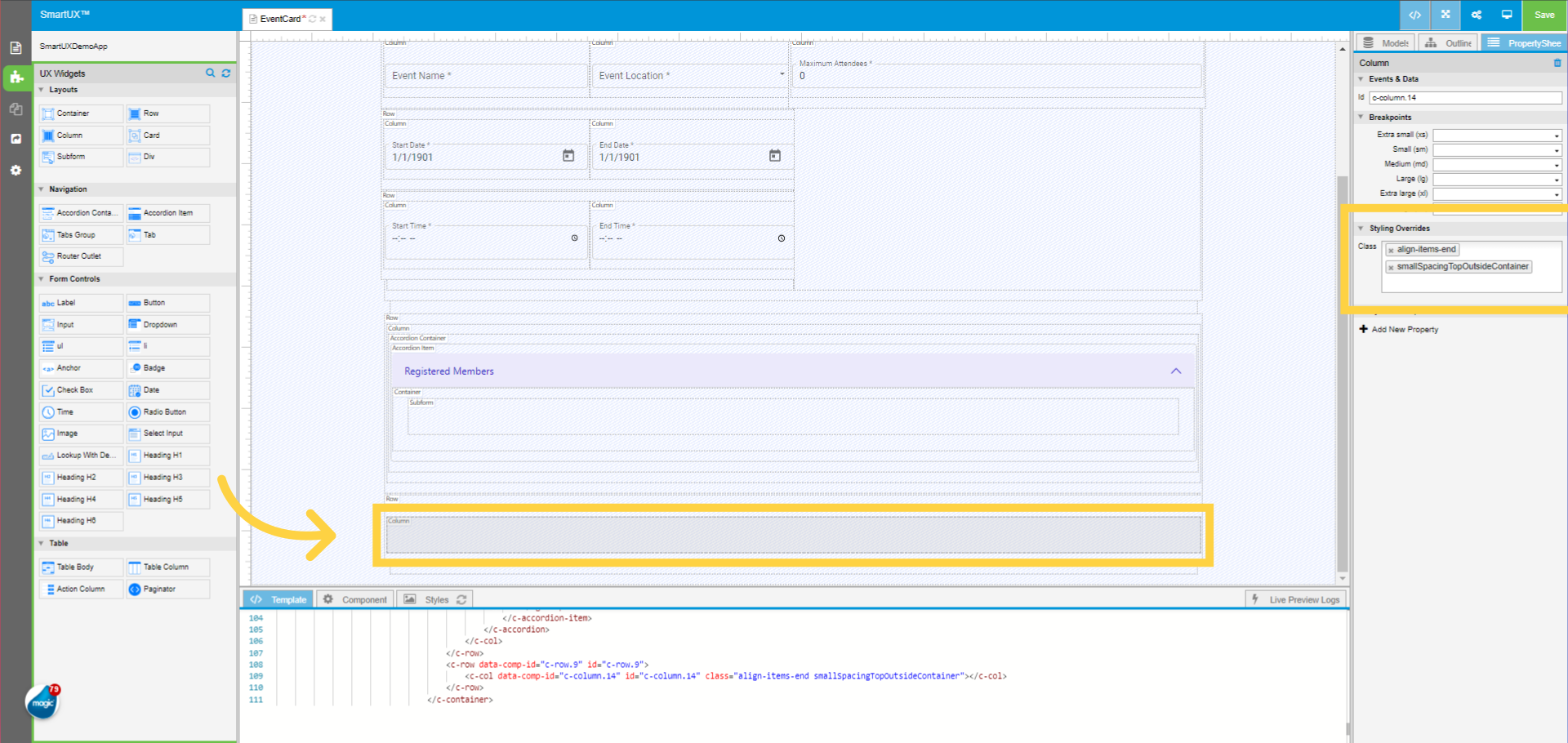Image resolution: width=1568 pixels, height=743 pixels.
Task: Collapse the Styling Overrides section
Action: 1361,229
